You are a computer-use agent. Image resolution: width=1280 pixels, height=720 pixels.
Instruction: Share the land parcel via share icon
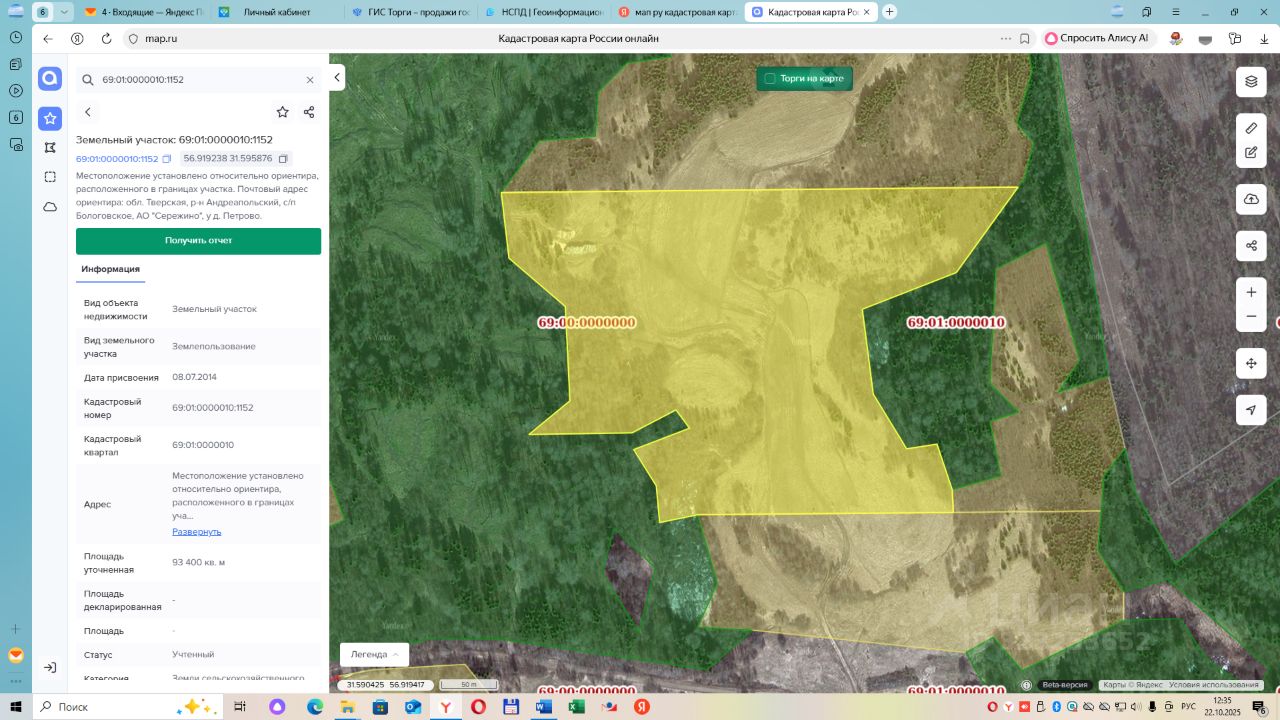tap(309, 112)
